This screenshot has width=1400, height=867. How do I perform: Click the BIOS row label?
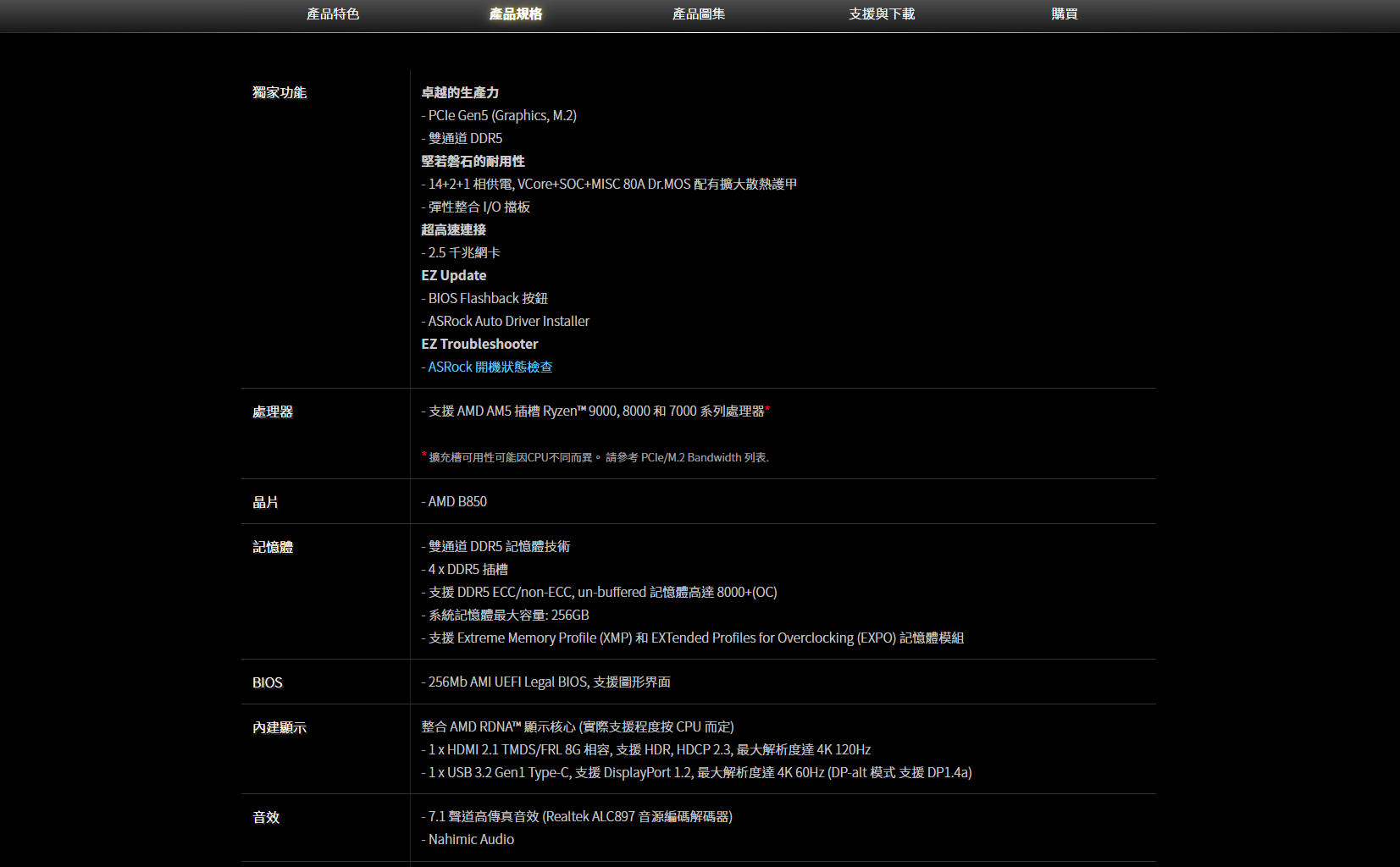[x=268, y=683]
